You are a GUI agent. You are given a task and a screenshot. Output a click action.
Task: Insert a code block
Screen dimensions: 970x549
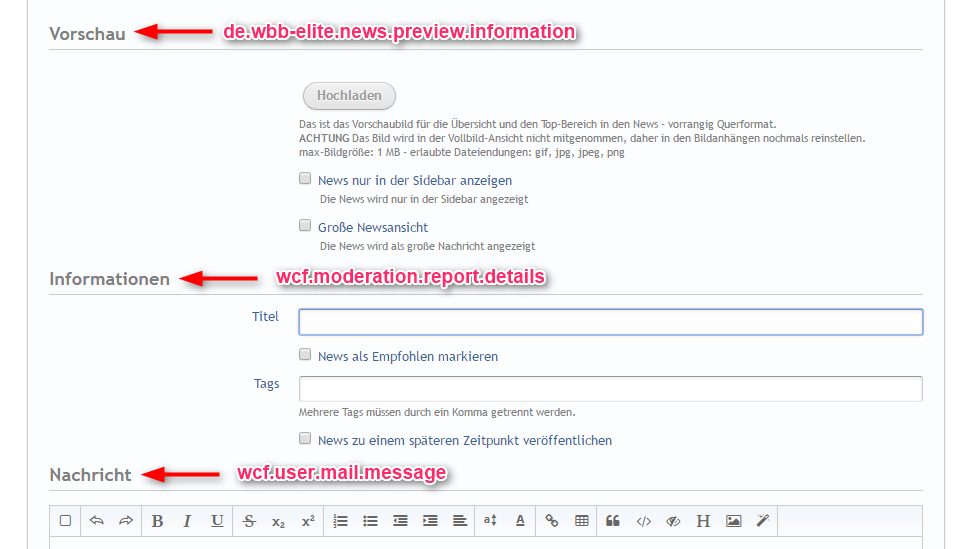click(643, 521)
